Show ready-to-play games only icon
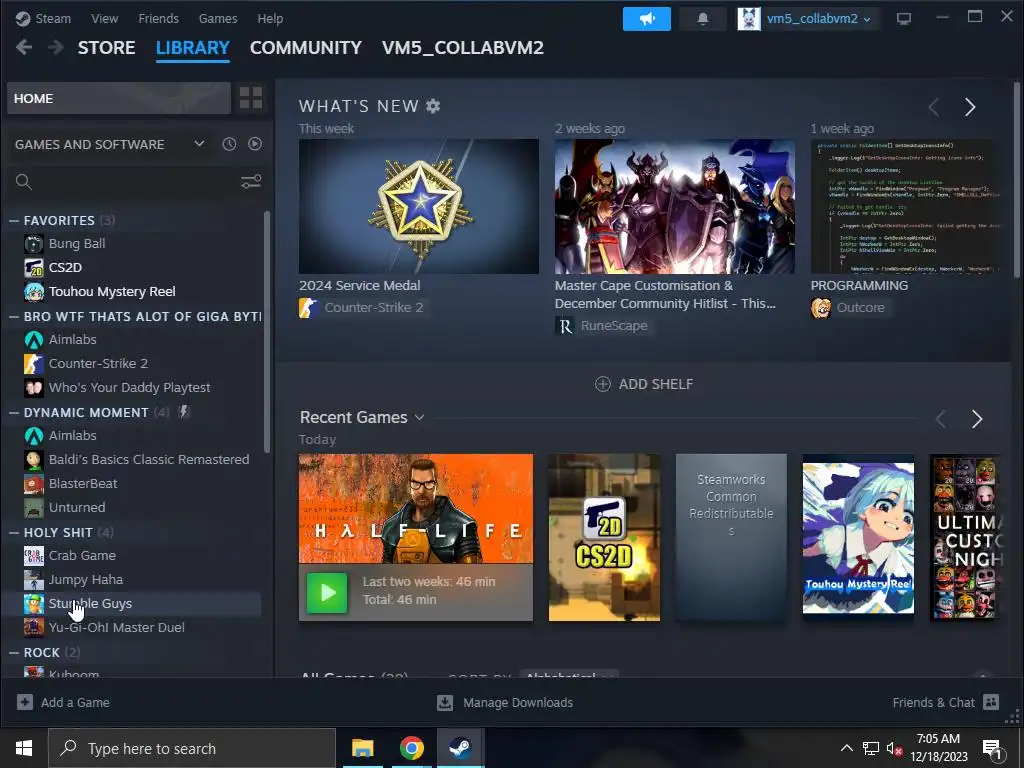This screenshot has height=768, width=1024. (255, 144)
